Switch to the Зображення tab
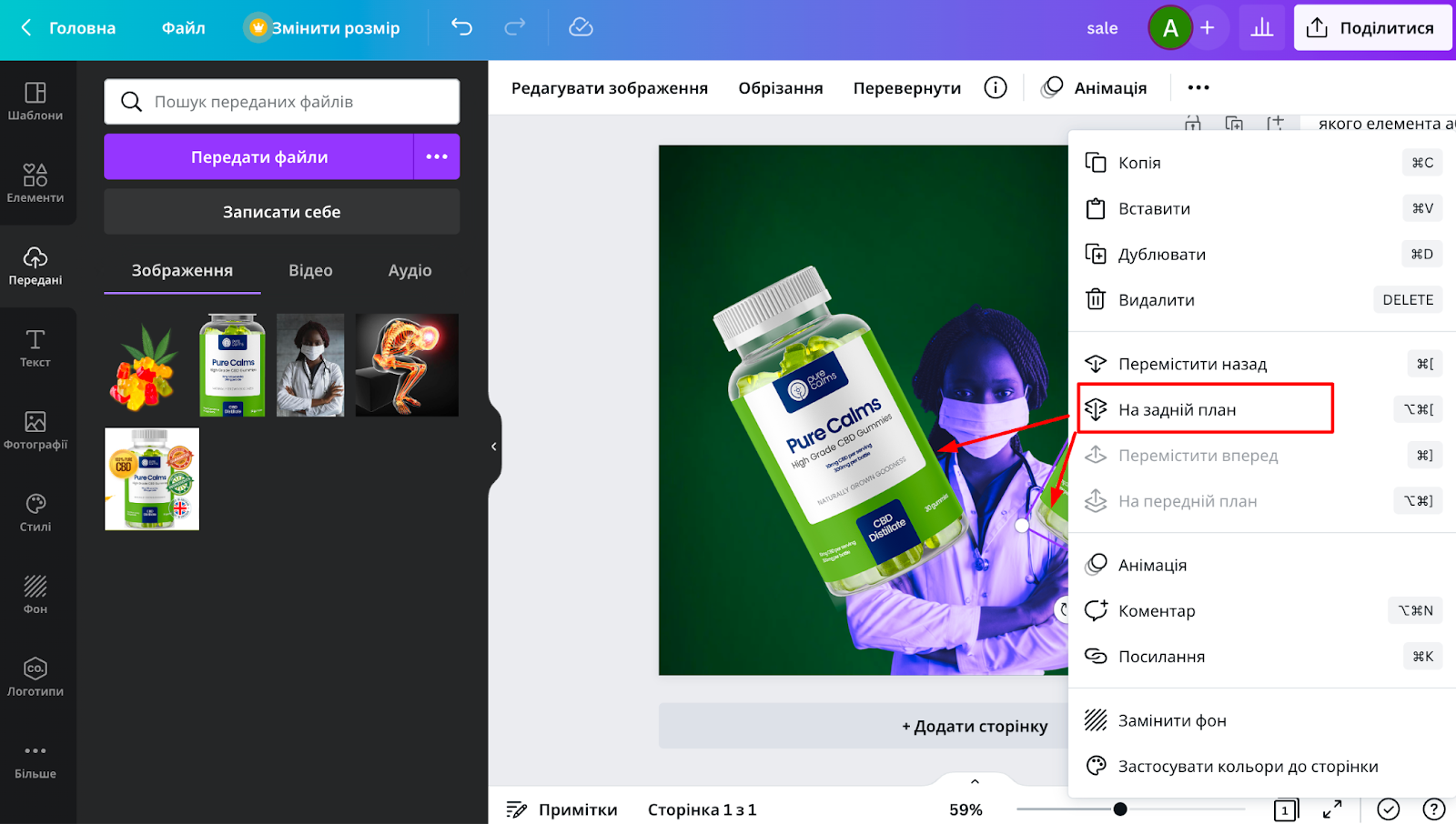Image resolution: width=1456 pixels, height=824 pixels. pyautogui.click(x=182, y=270)
